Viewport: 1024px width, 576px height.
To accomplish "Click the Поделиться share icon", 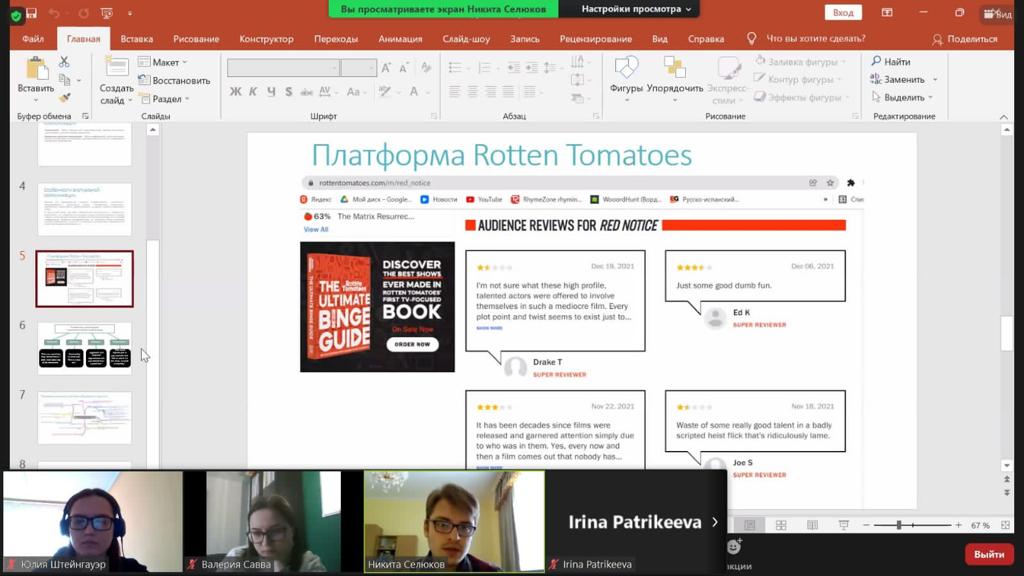I will [x=937, y=39].
